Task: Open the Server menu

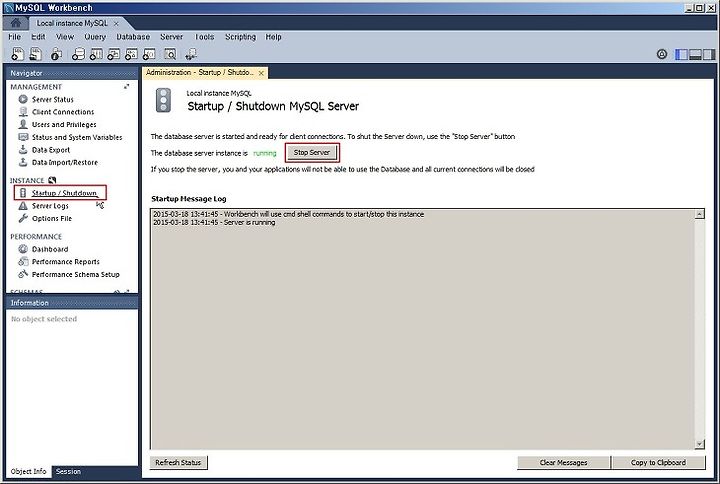Action: (x=172, y=37)
